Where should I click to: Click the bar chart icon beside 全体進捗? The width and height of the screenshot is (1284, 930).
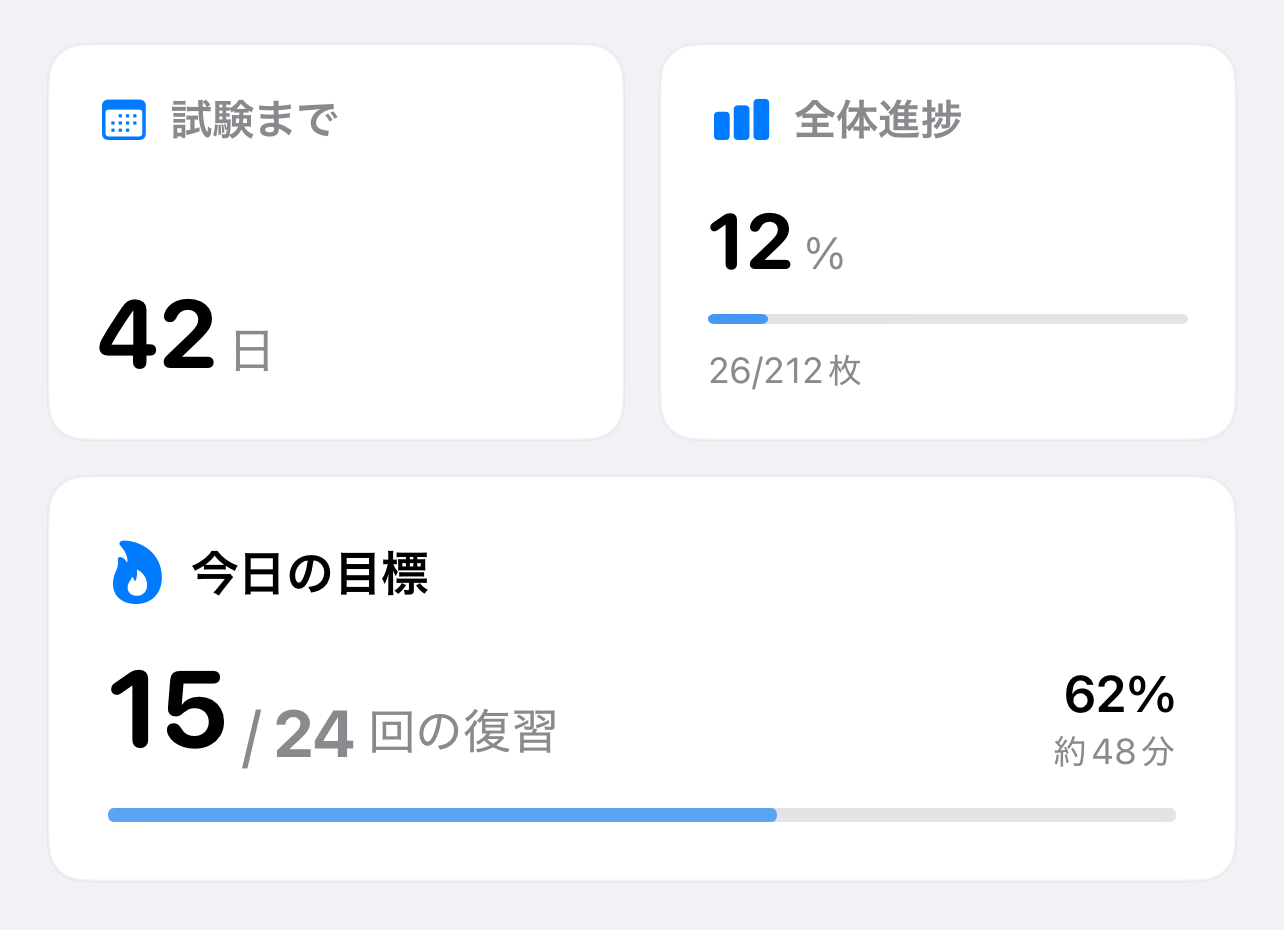coord(741,121)
